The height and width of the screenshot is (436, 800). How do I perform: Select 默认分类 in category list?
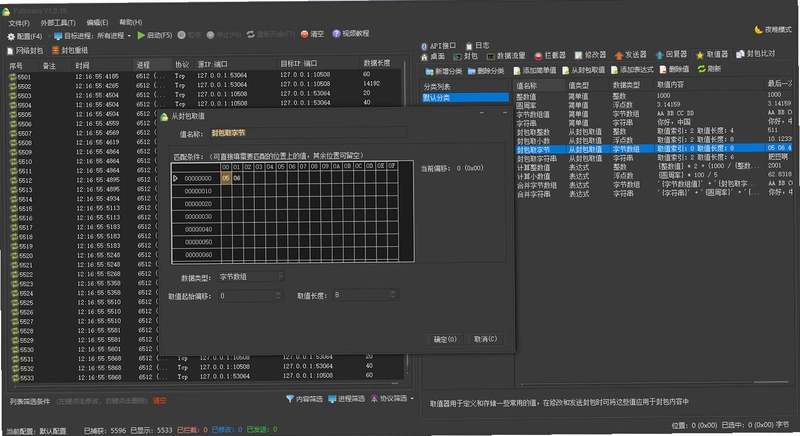coord(465,97)
